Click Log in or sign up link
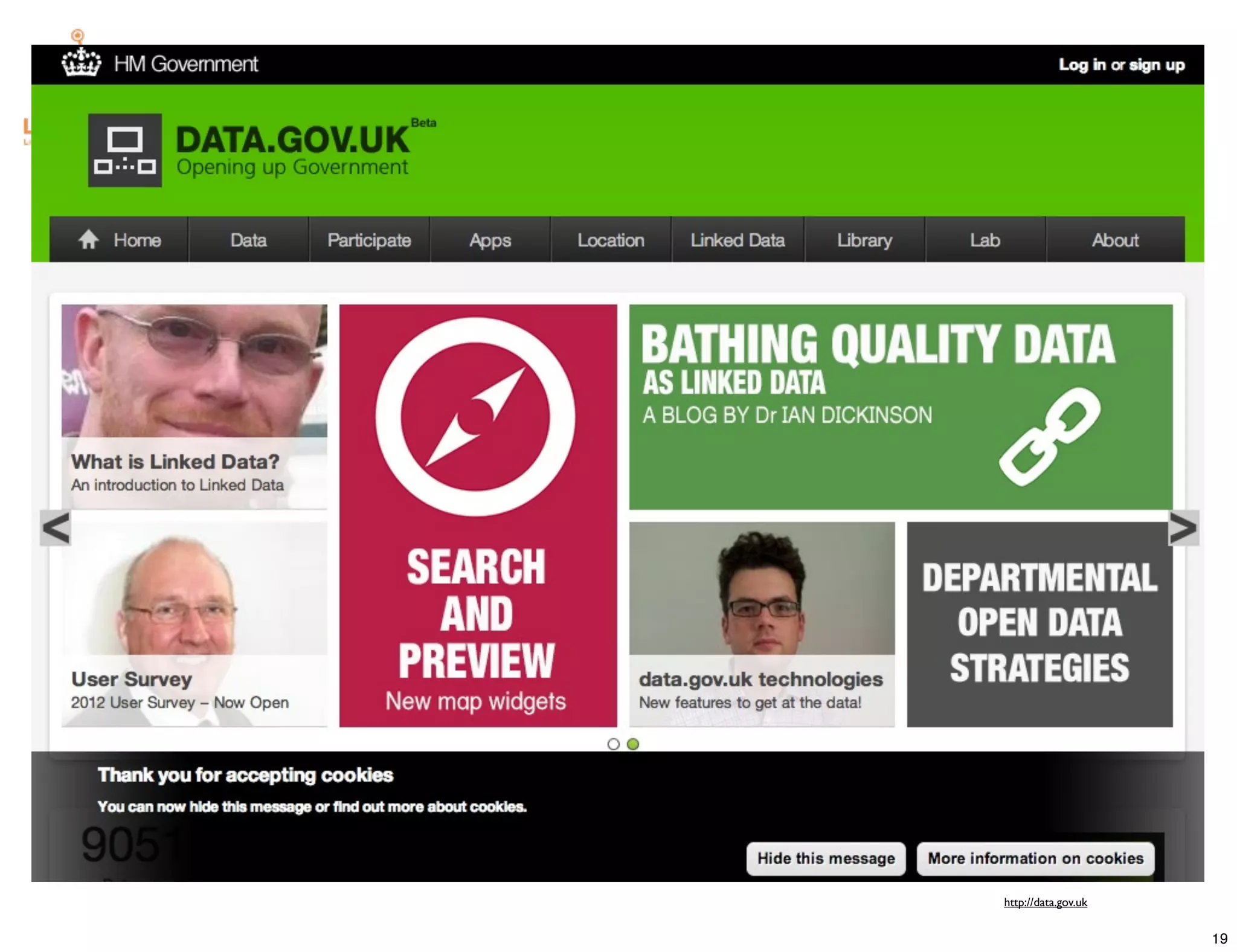 click(1122, 65)
